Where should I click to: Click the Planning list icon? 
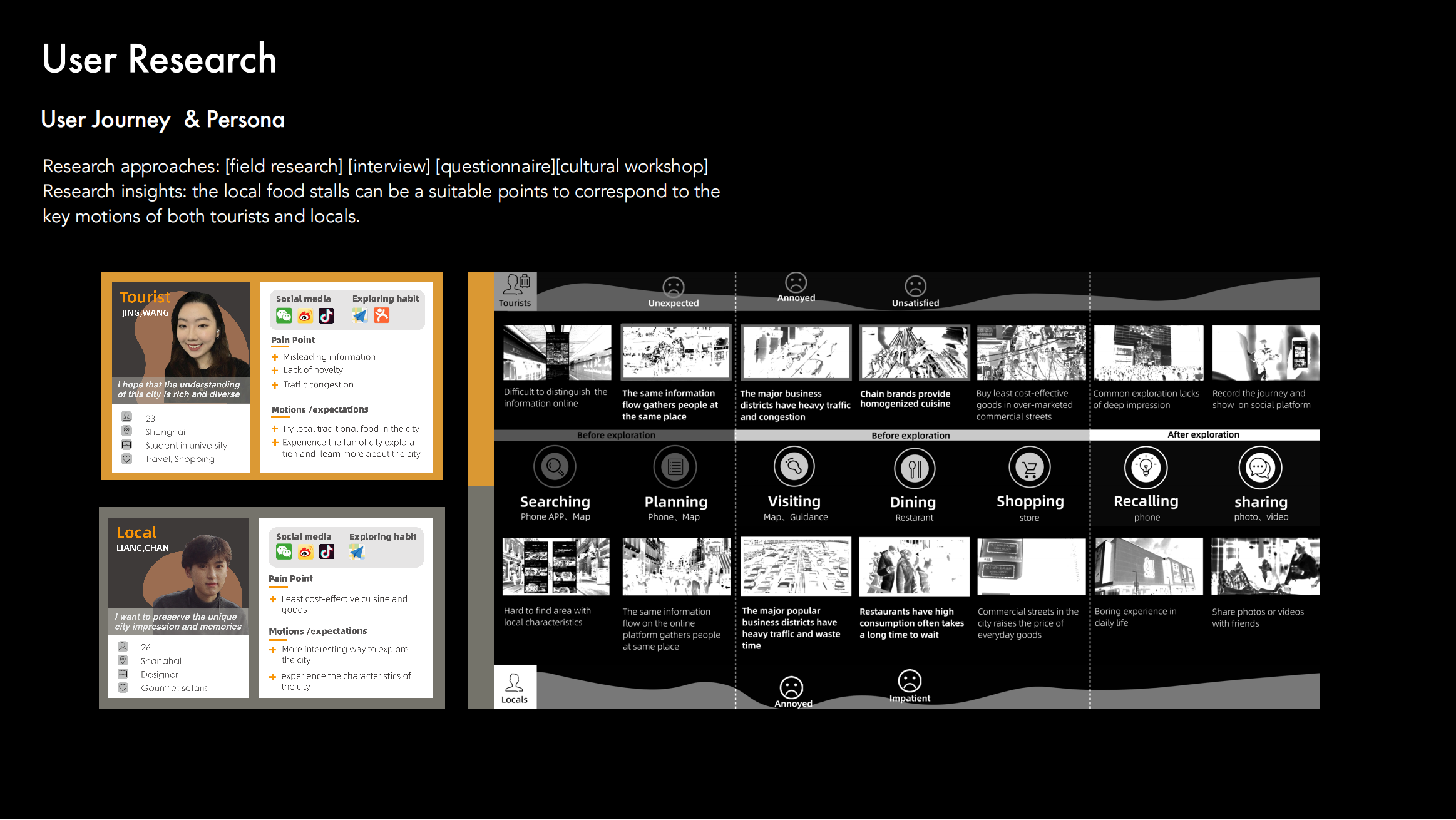675,467
